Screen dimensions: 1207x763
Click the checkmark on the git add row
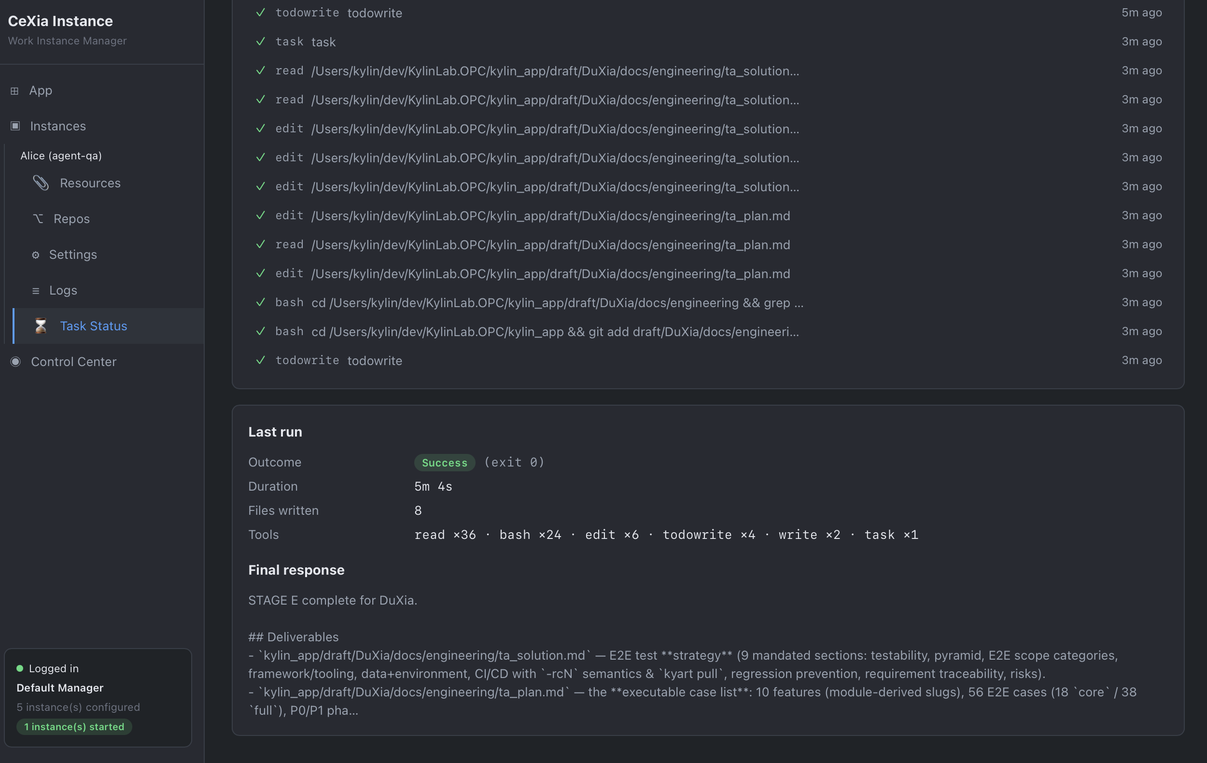(x=261, y=331)
